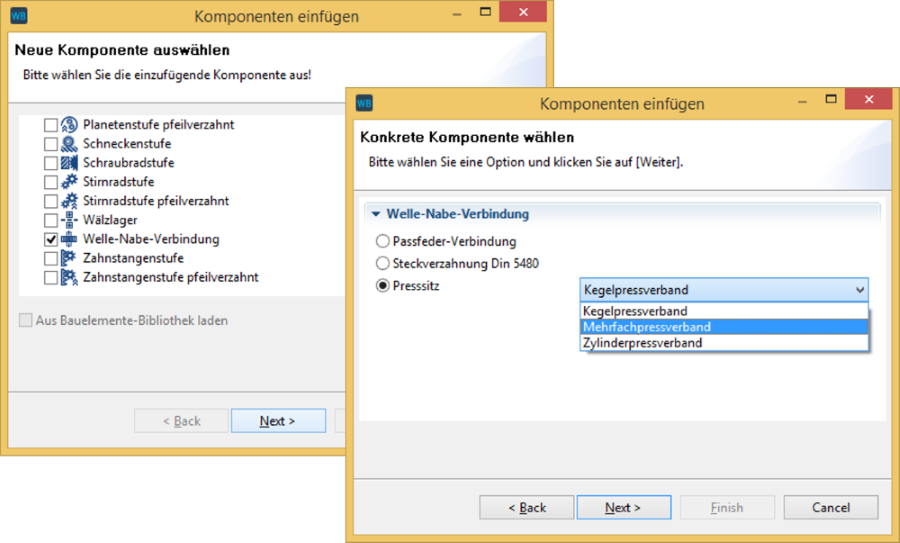The image size is (900, 543).
Task: Click the Schneckenstufe component icon
Action: pyautogui.click(x=69, y=145)
